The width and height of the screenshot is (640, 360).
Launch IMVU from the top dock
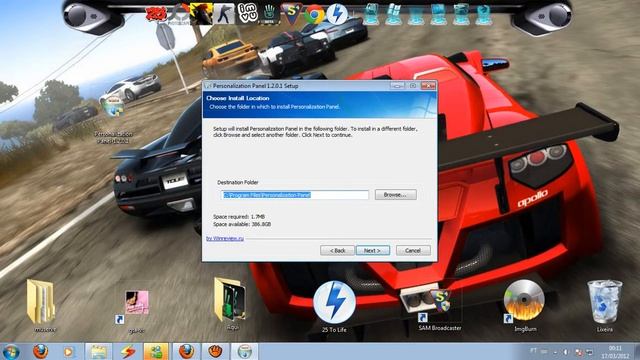(x=248, y=13)
